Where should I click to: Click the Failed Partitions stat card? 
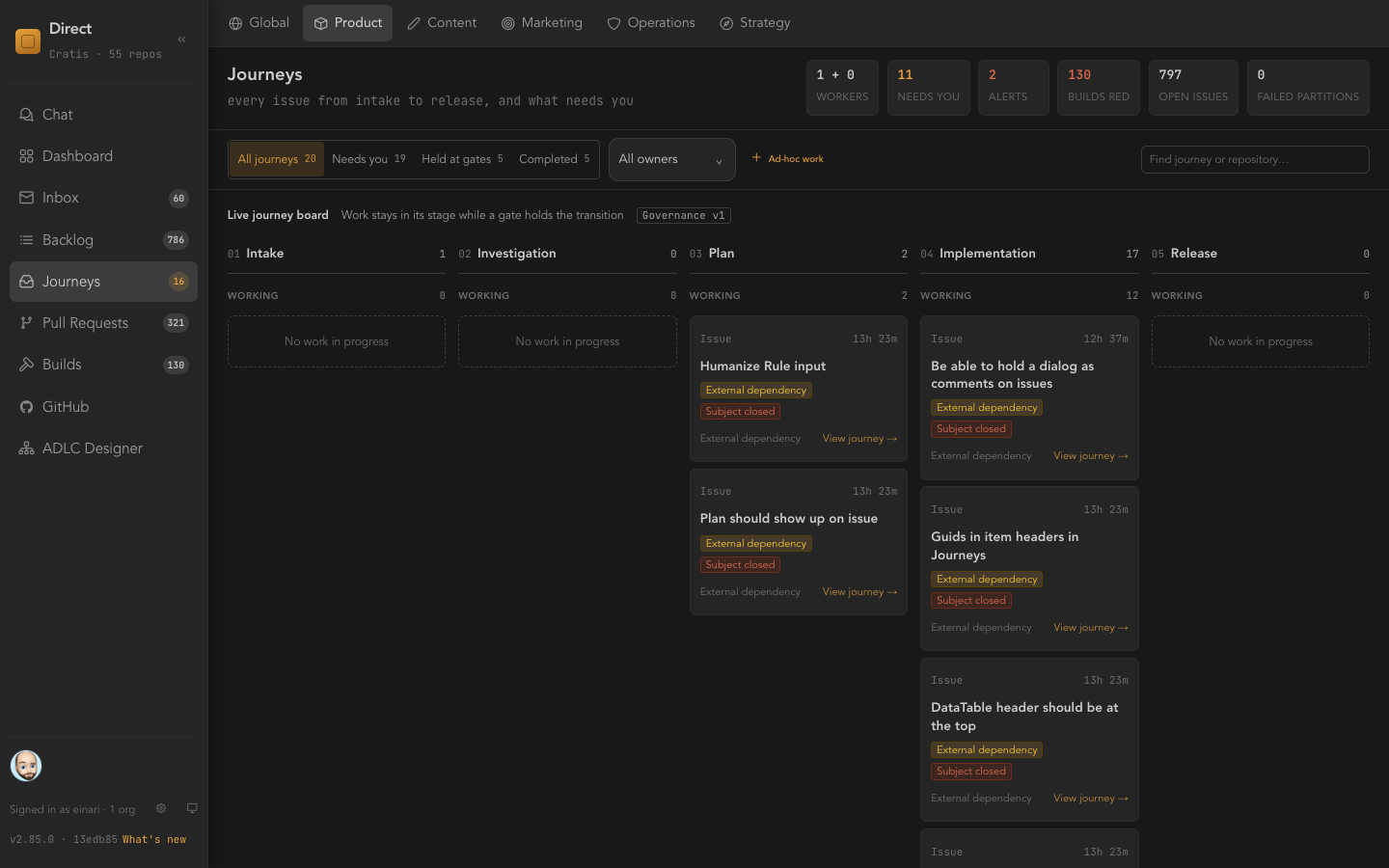1308,88
